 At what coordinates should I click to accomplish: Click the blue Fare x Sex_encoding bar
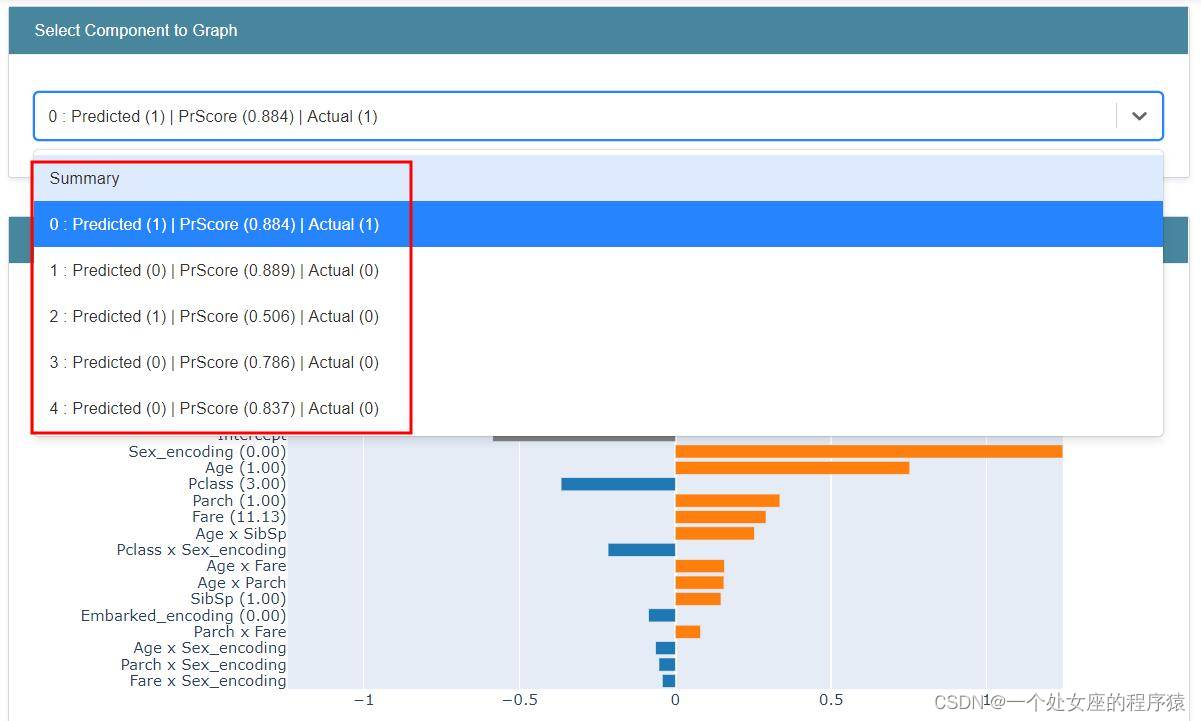point(668,681)
